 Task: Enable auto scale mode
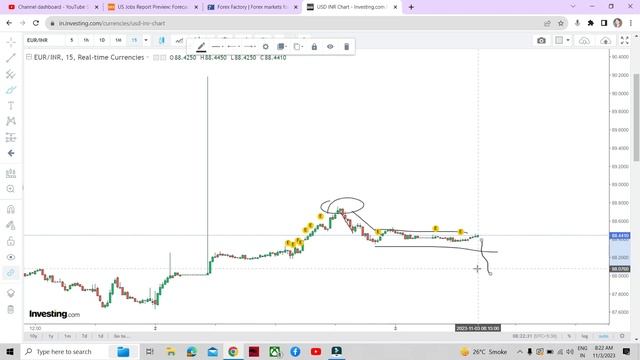click(x=603, y=336)
